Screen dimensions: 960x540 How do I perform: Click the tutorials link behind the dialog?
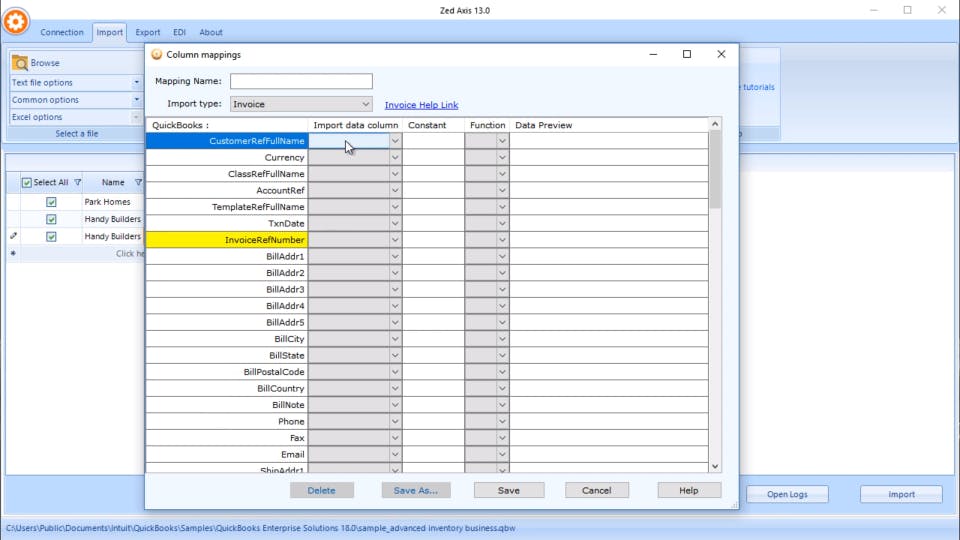[x=758, y=87]
